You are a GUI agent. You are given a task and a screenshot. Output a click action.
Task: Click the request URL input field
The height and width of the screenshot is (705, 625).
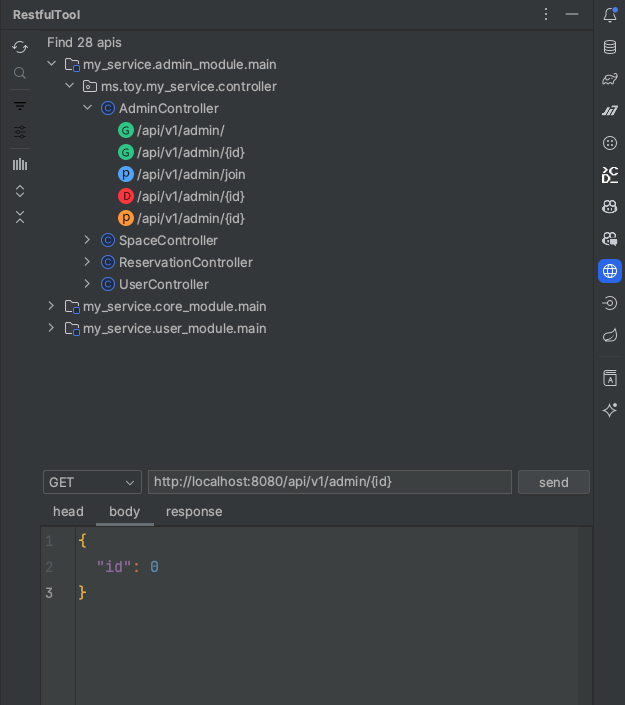pyautogui.click(x=330, y=482)
